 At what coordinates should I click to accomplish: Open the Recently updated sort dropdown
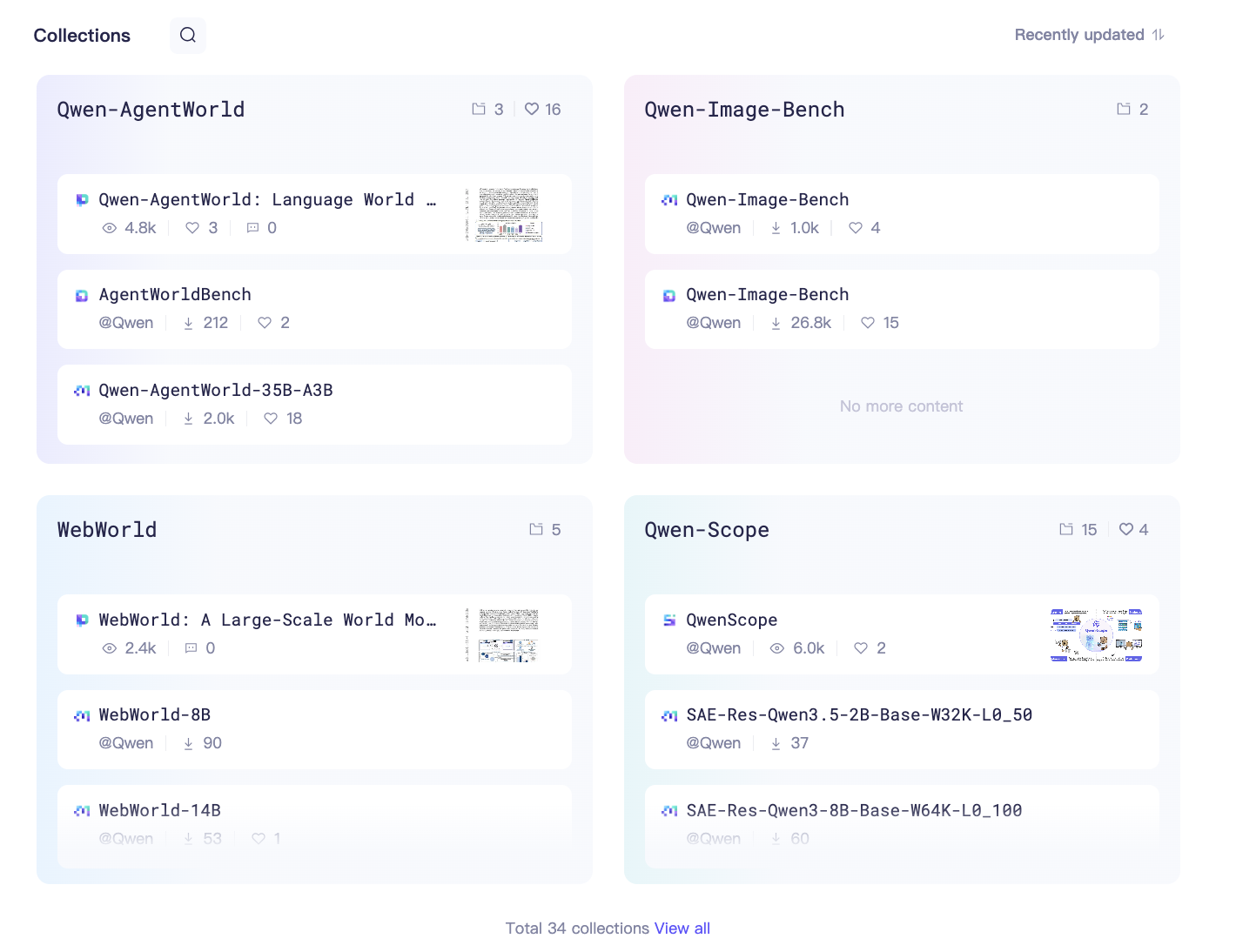[x=1089, y=35]
